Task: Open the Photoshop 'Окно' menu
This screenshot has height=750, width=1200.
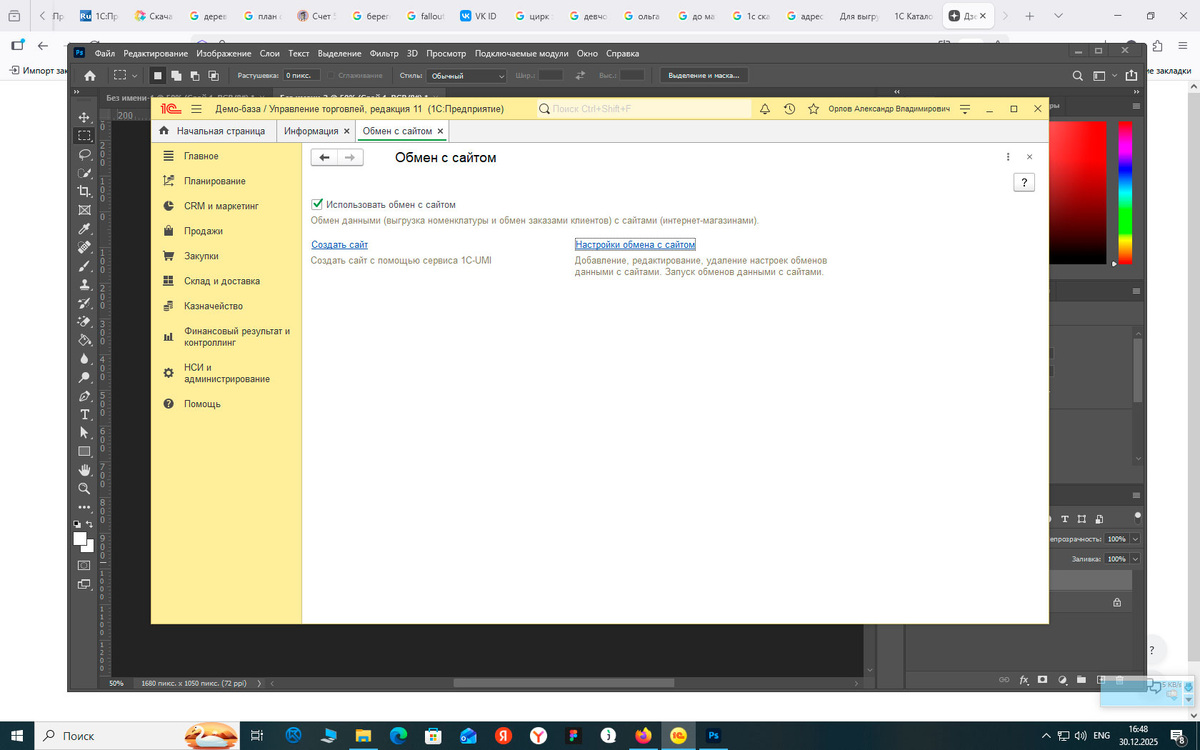Action: click(x=588, y=53)
